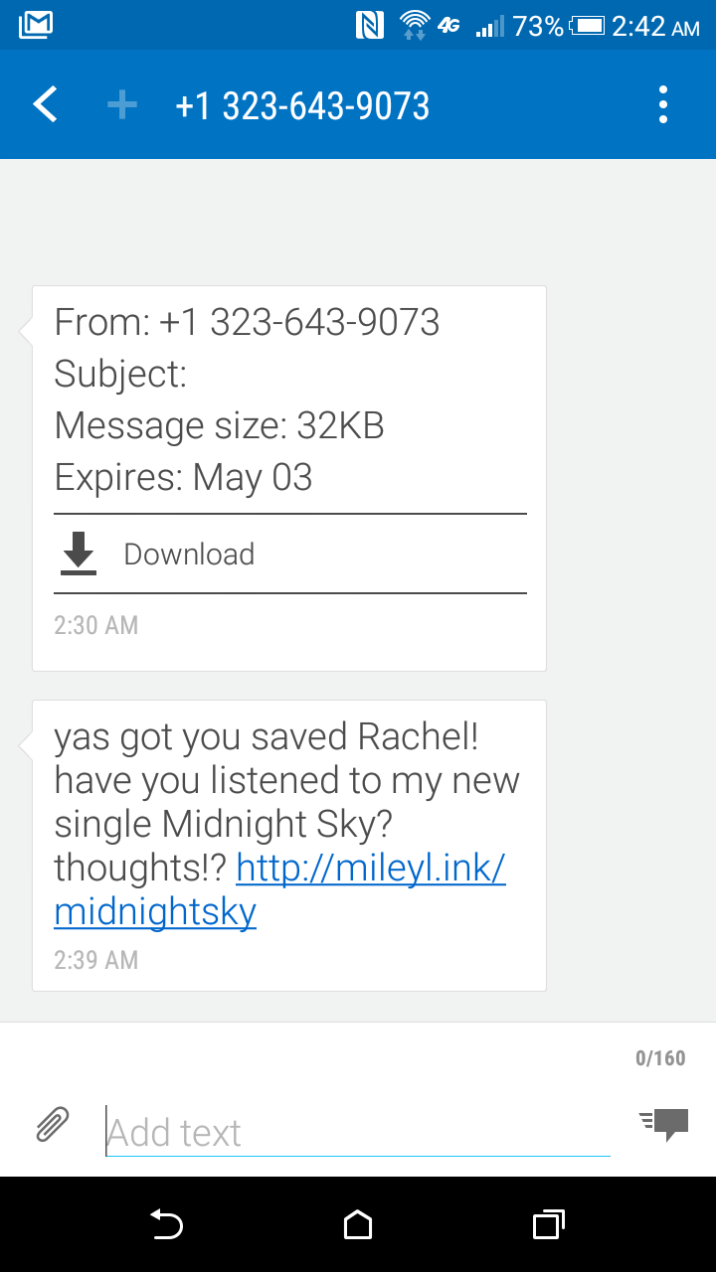
Task: Tap the back arrow in the conversation header
Action: [44, 104]
